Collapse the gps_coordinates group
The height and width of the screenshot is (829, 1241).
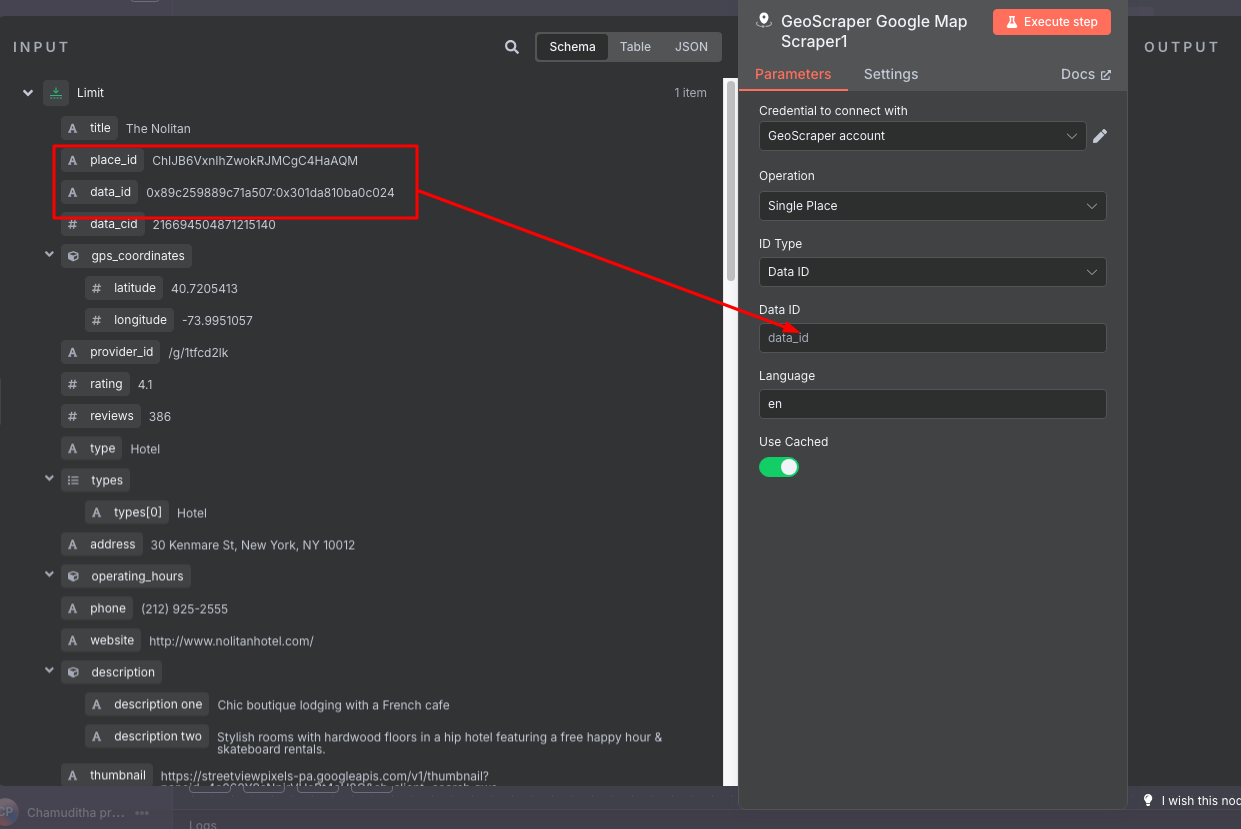click(x=49, y=255)
